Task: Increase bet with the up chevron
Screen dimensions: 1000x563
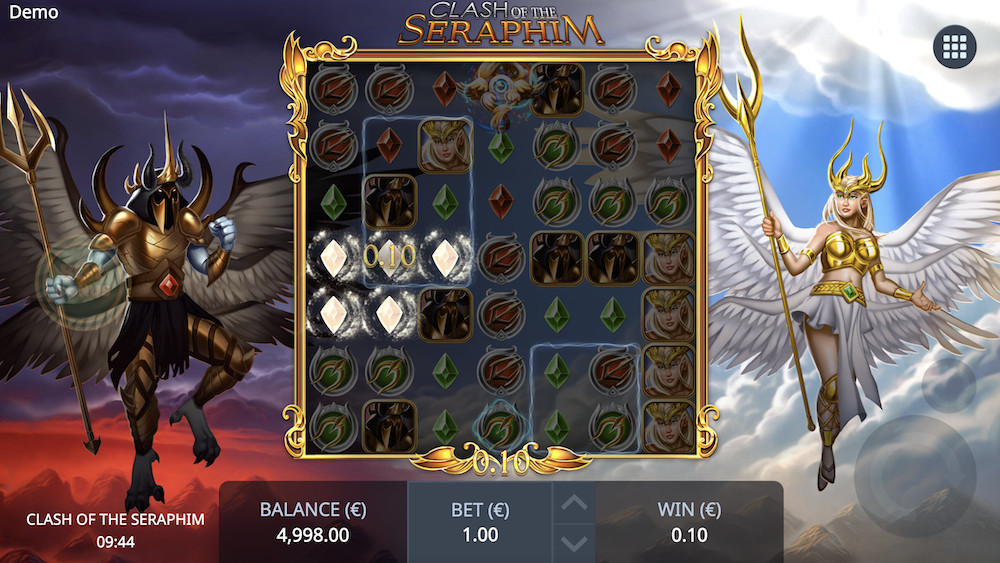Action: point(574,503)
